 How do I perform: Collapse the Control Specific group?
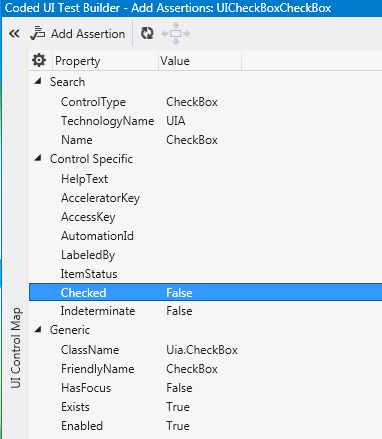coord(38,158)
